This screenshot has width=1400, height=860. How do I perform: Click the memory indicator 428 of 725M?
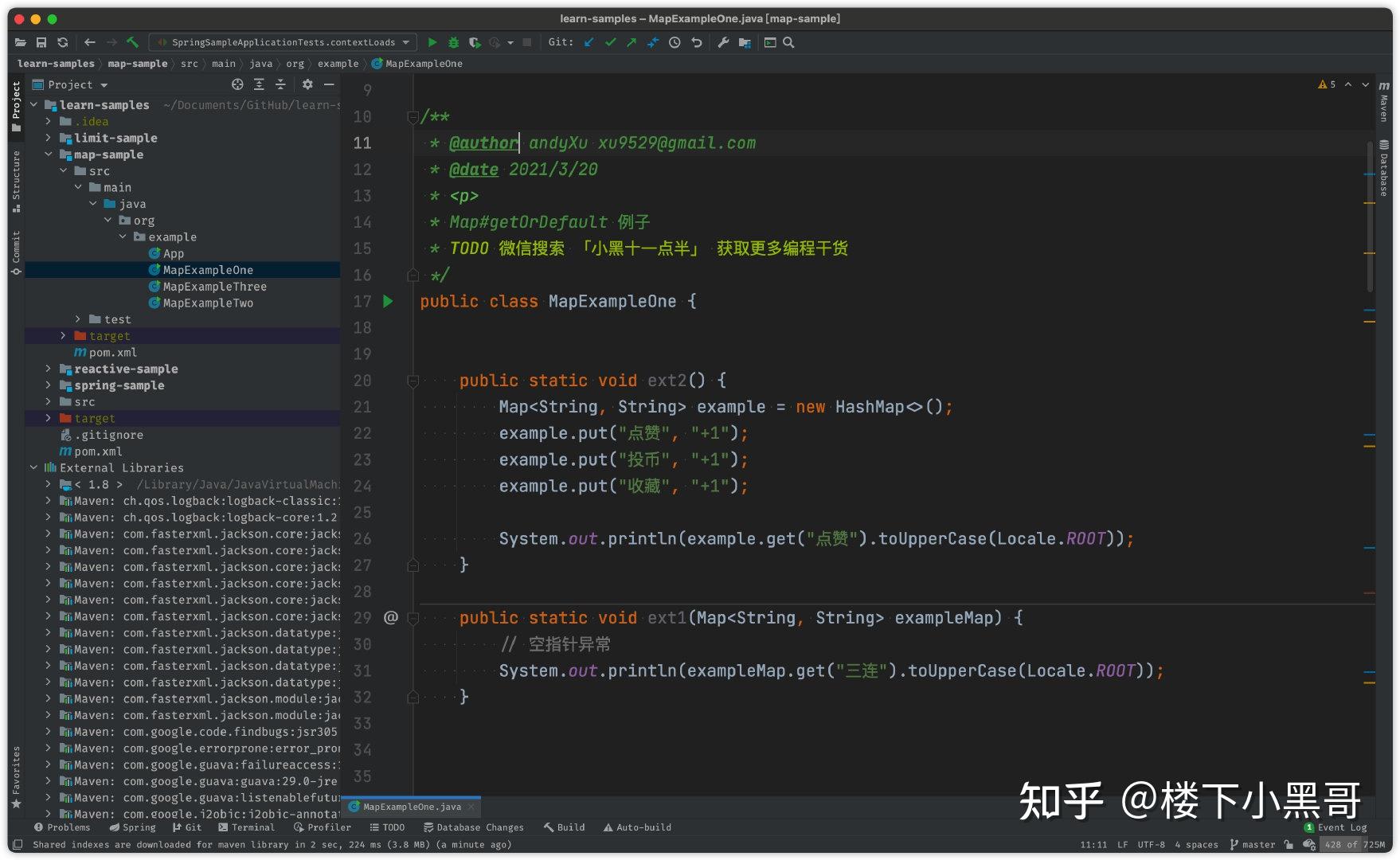(x=1354, y=845)
